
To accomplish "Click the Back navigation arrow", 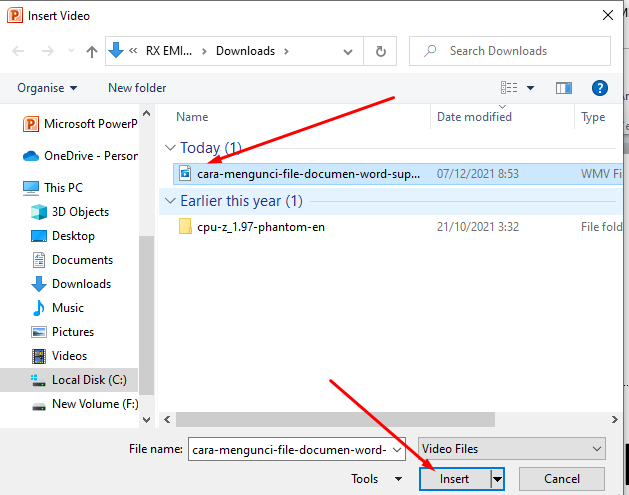I will (x=19, y=51).
